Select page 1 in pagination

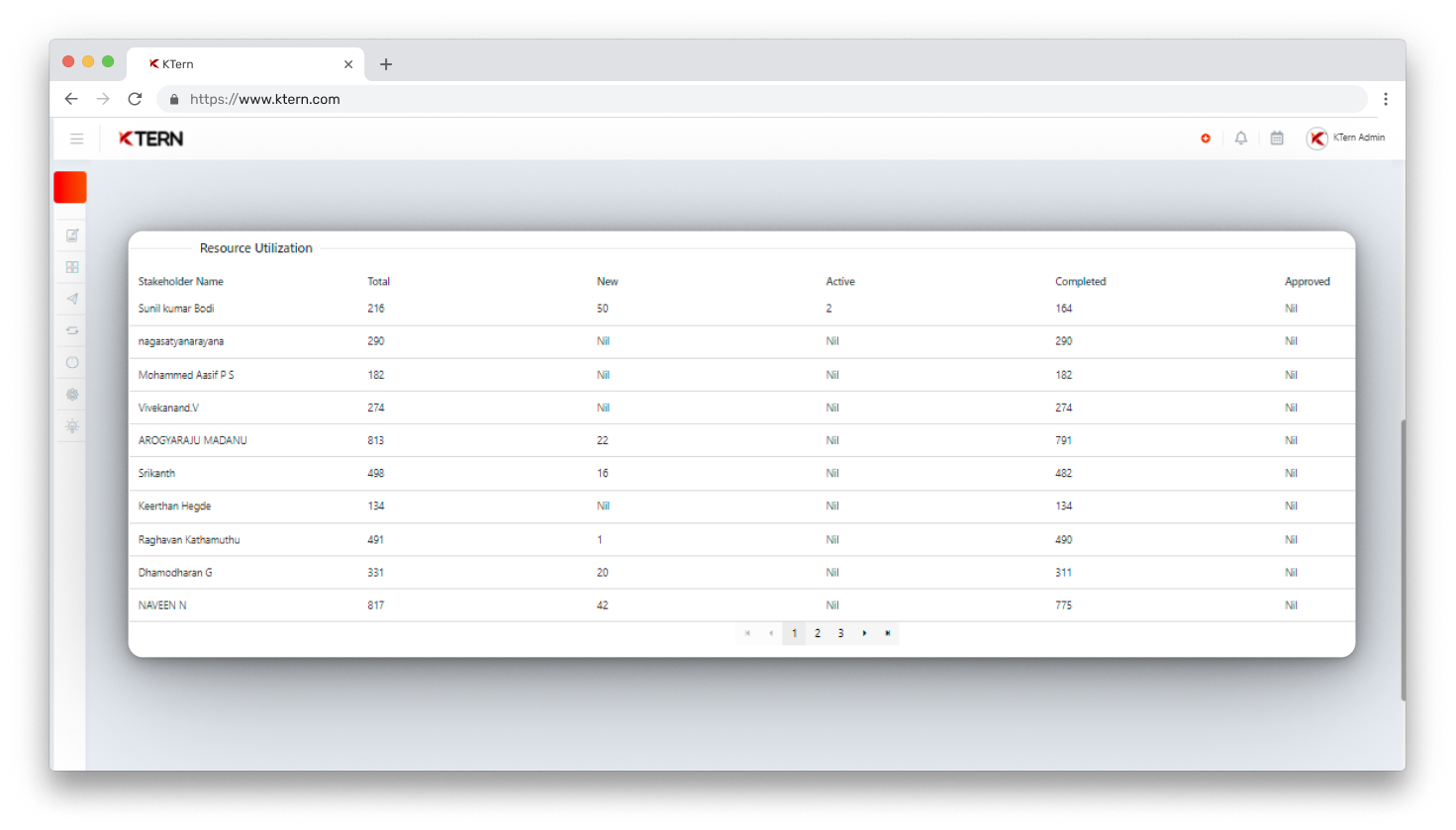click(794, 633)
